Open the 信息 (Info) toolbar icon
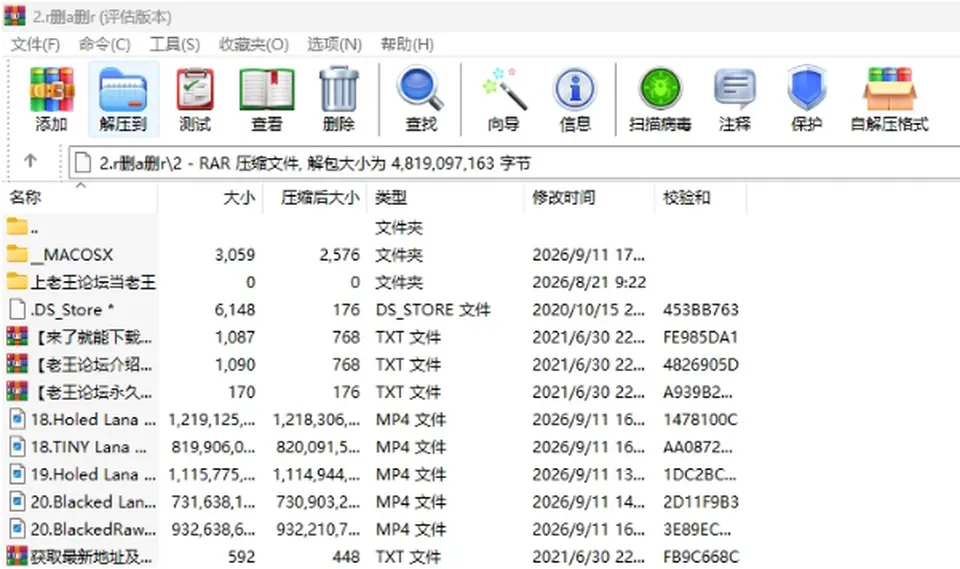 click(574, 90)
